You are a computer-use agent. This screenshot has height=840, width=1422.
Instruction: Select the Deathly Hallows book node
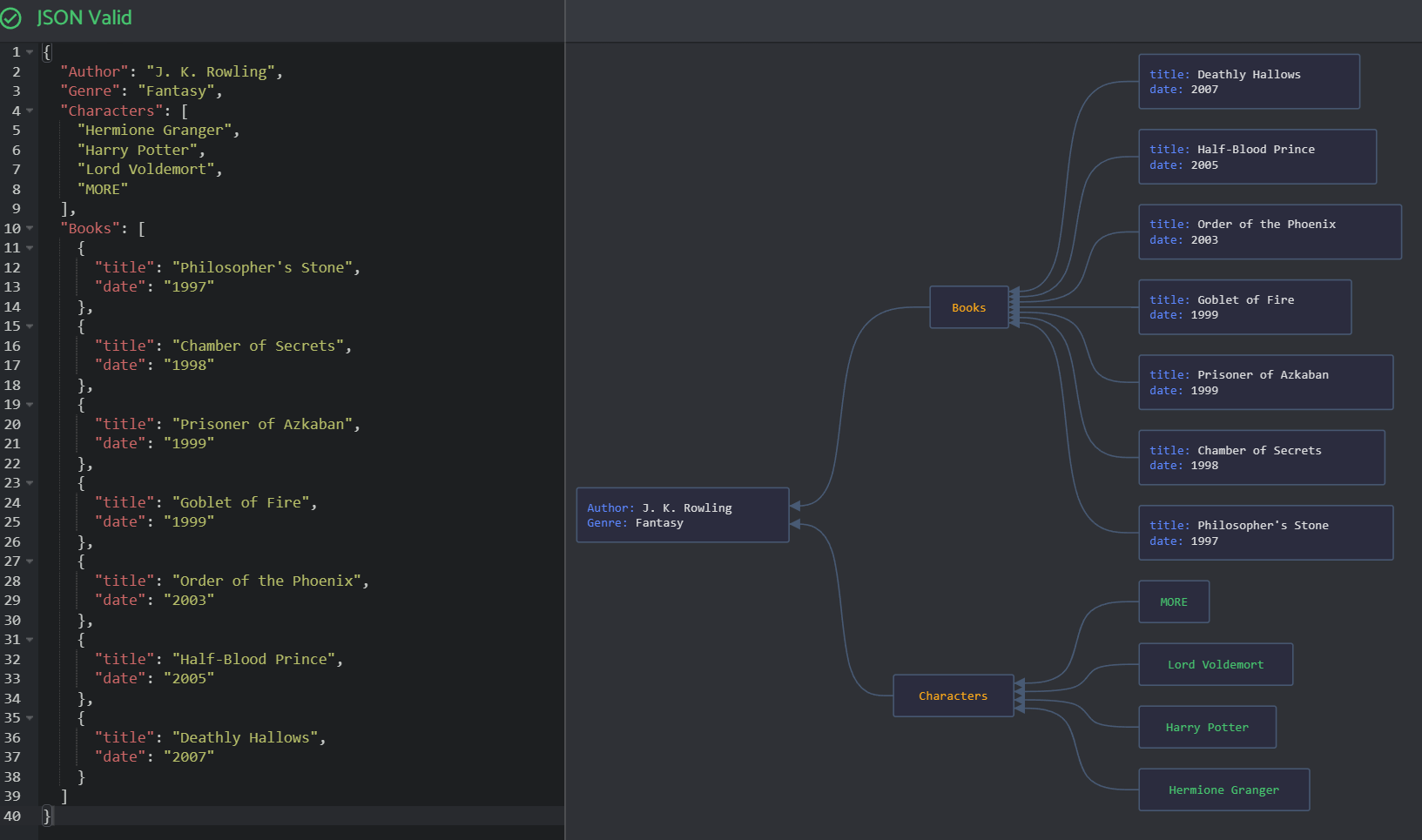pyautogui.click(x=1248, y=82)
